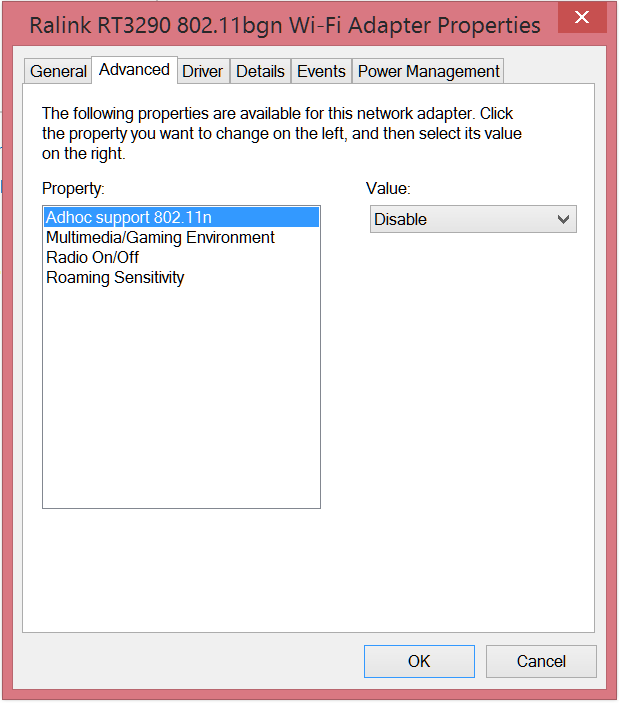Viewport: 619px width, 703px height.
Task: Go to the Details tab
Action: coord(260,71)
